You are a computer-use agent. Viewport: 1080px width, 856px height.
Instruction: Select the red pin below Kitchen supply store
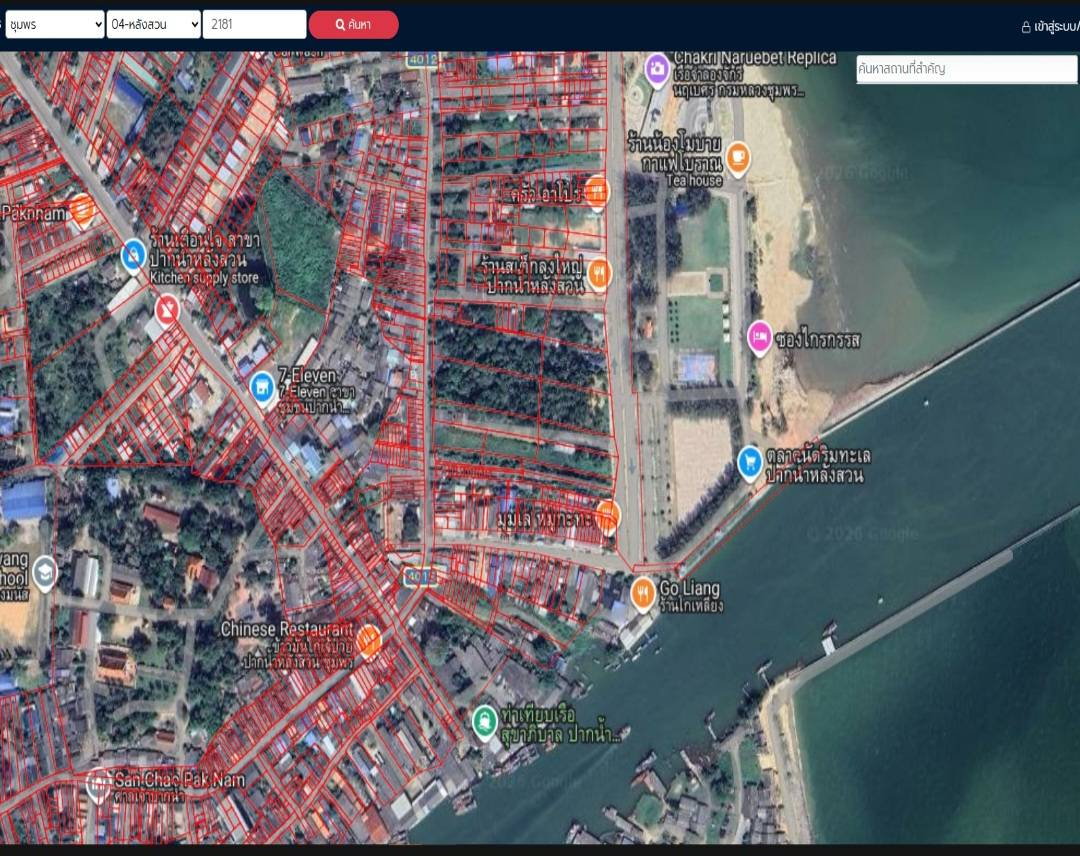(x=167, y=311)
